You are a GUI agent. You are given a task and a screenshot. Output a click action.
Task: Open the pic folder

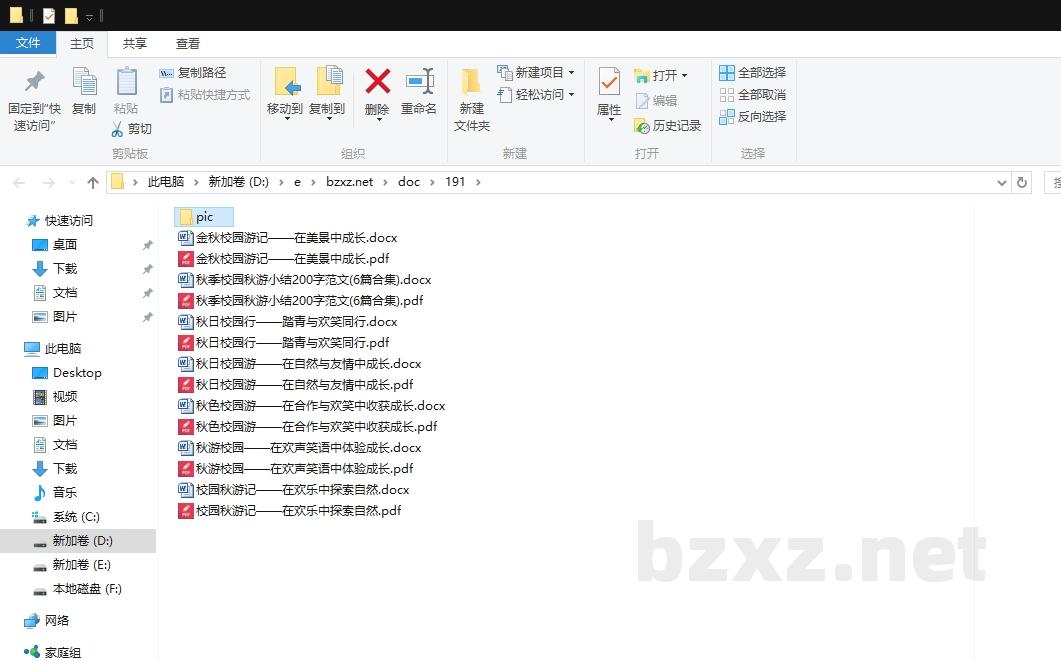[x=204, y=217]
